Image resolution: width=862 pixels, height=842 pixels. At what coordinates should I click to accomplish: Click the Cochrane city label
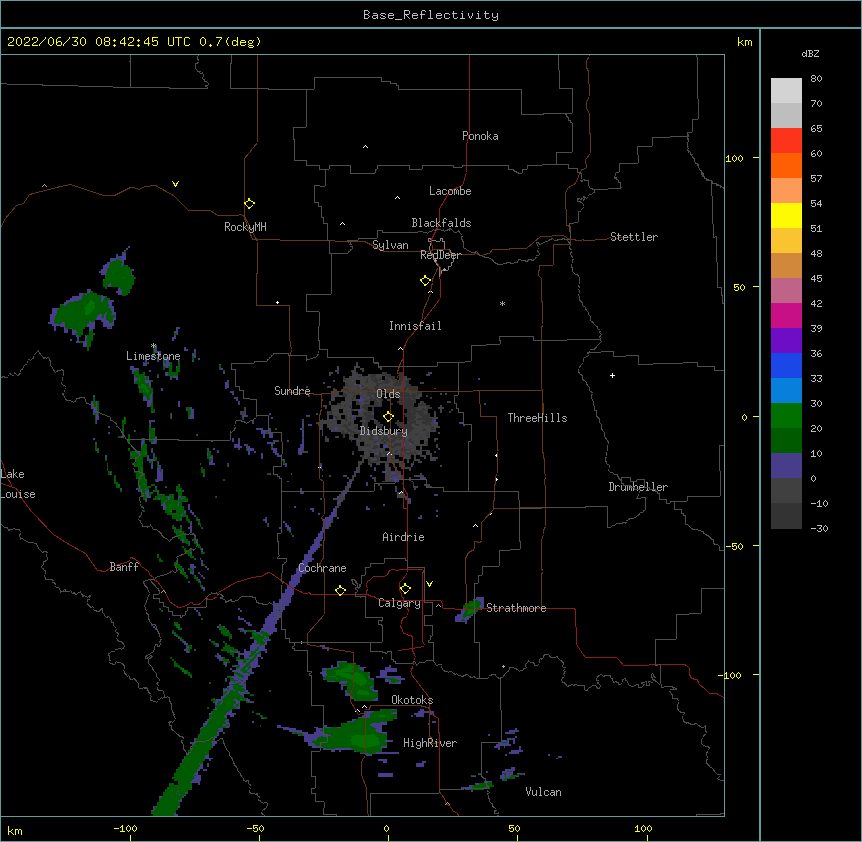tap(322, 568)
